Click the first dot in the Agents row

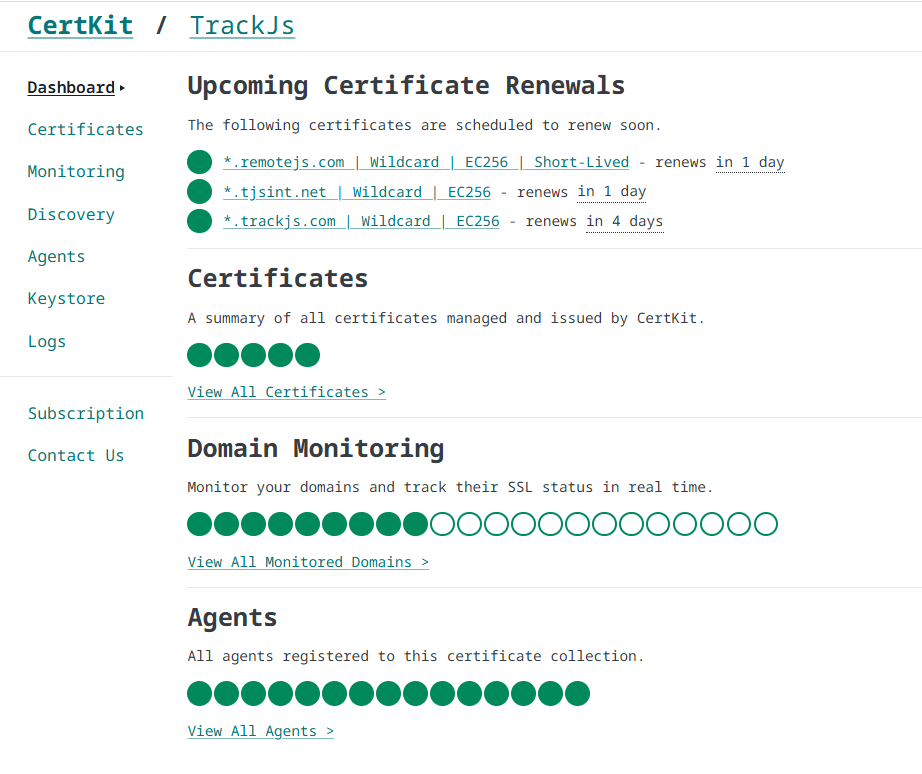coord(199,693)
